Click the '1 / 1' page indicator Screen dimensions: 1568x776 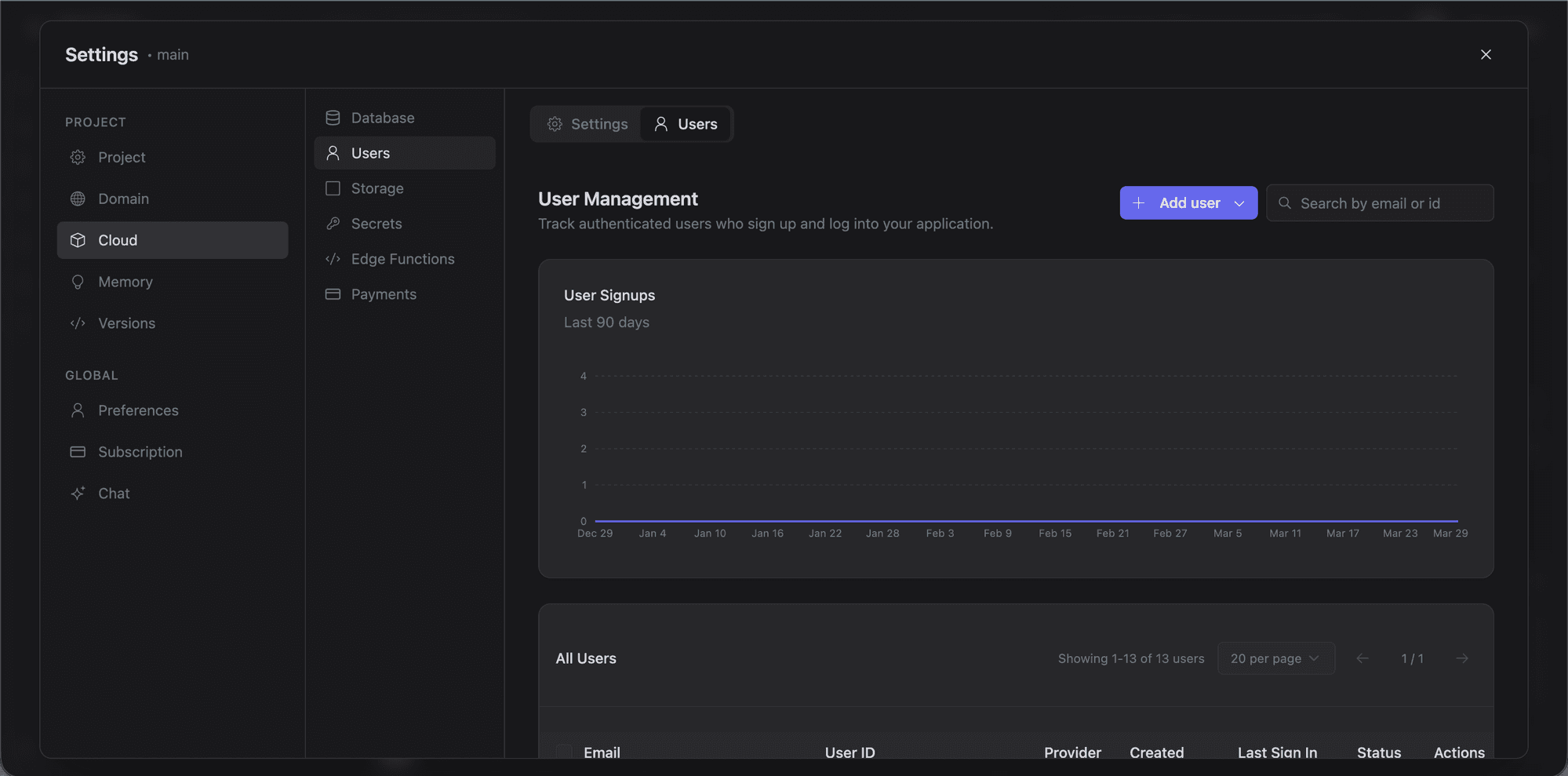[1412, 658]
